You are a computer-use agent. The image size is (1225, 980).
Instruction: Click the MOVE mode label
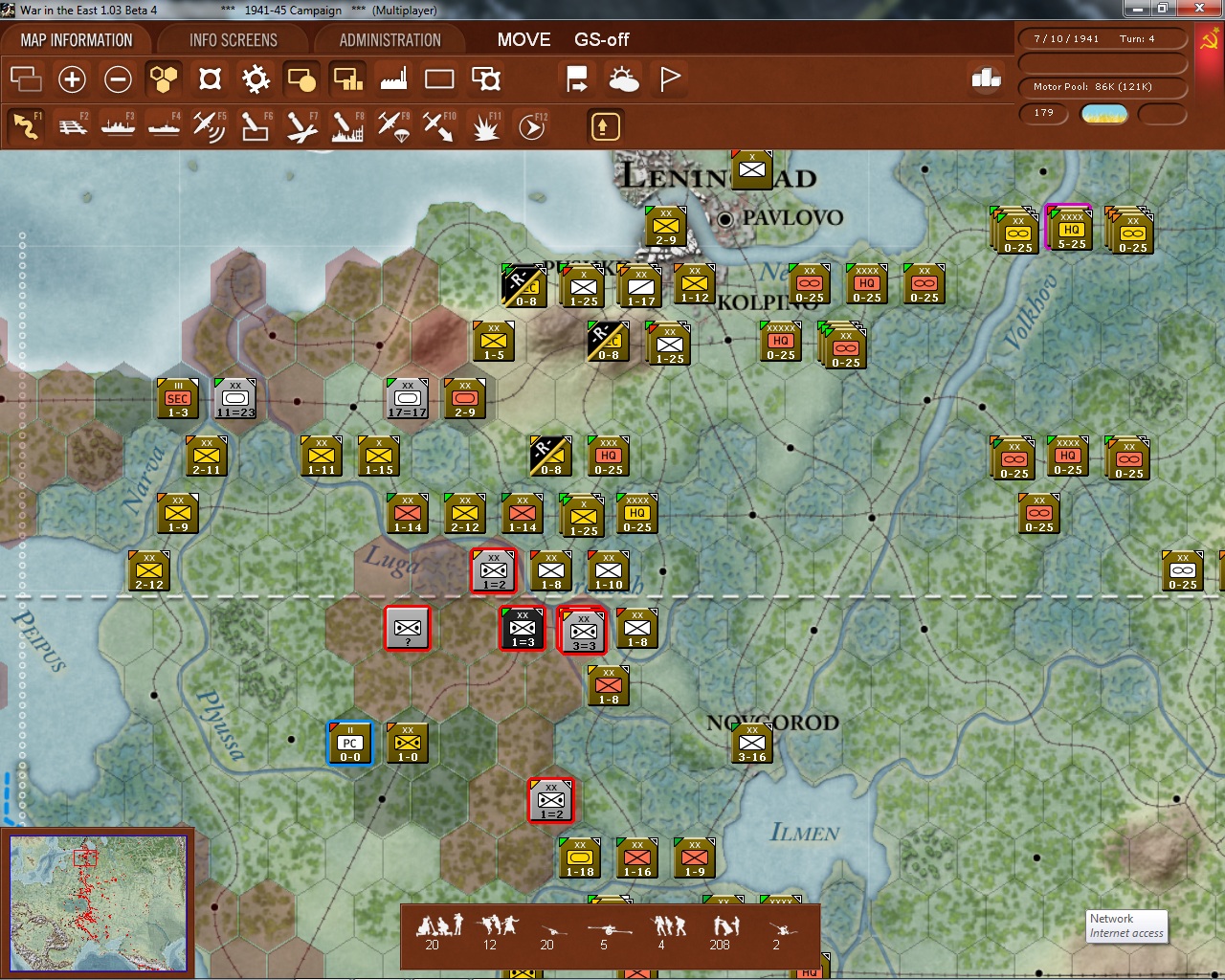point(523,39)
